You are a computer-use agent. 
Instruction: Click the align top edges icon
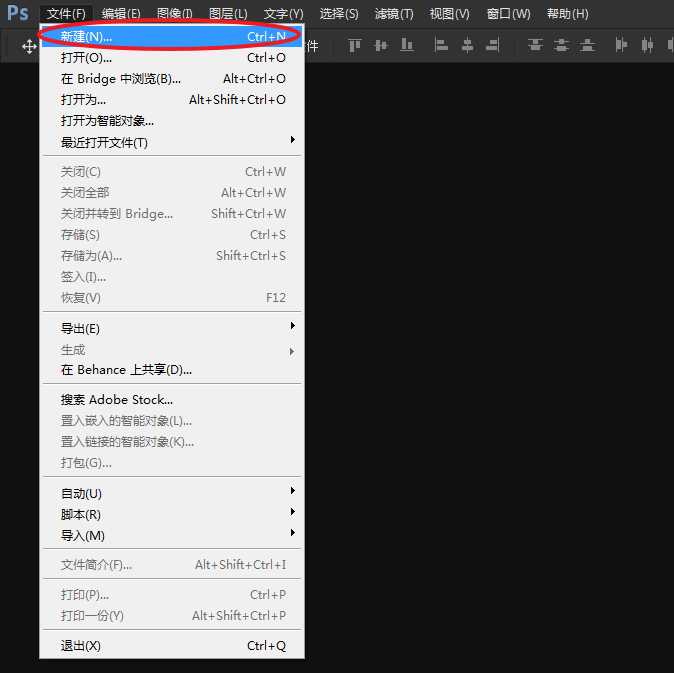pyautogui.click(x=355, y=45)
